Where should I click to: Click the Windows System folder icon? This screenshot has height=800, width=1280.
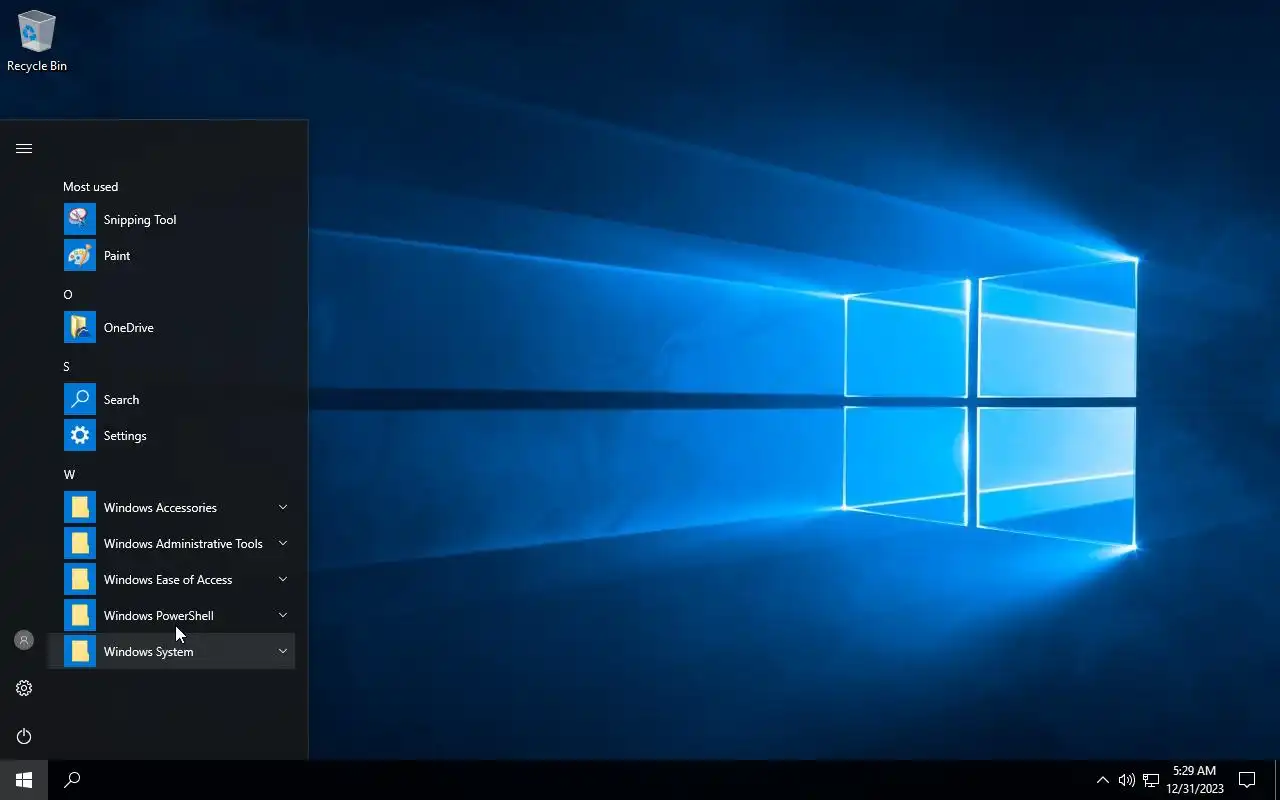click(80, 651)
